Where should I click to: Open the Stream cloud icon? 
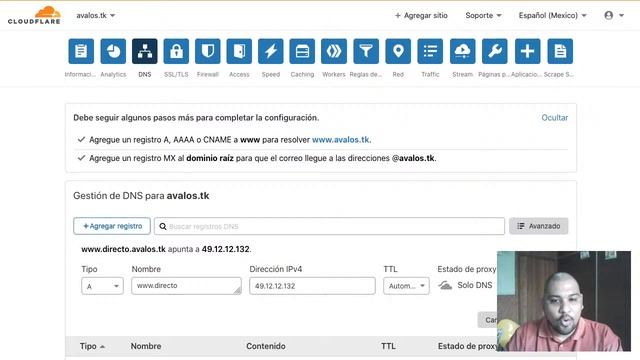pyautogui.click(x=462, y=51)
